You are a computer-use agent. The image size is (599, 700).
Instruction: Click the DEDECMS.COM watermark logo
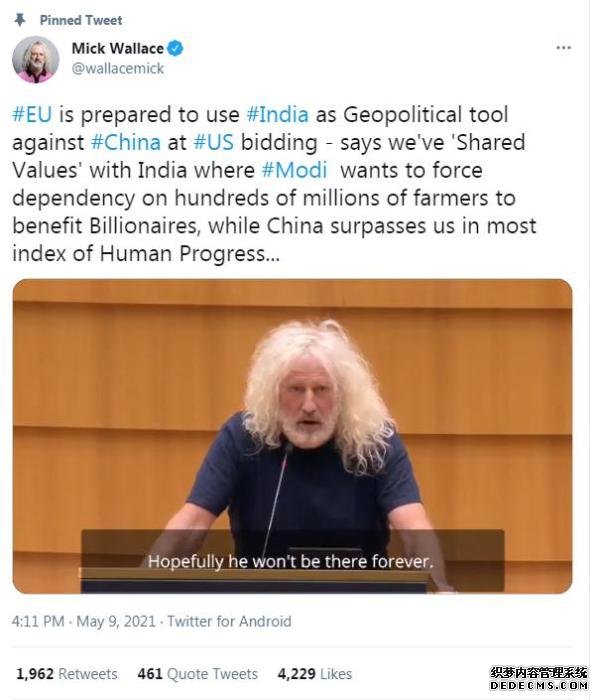(x=539, y=679)
